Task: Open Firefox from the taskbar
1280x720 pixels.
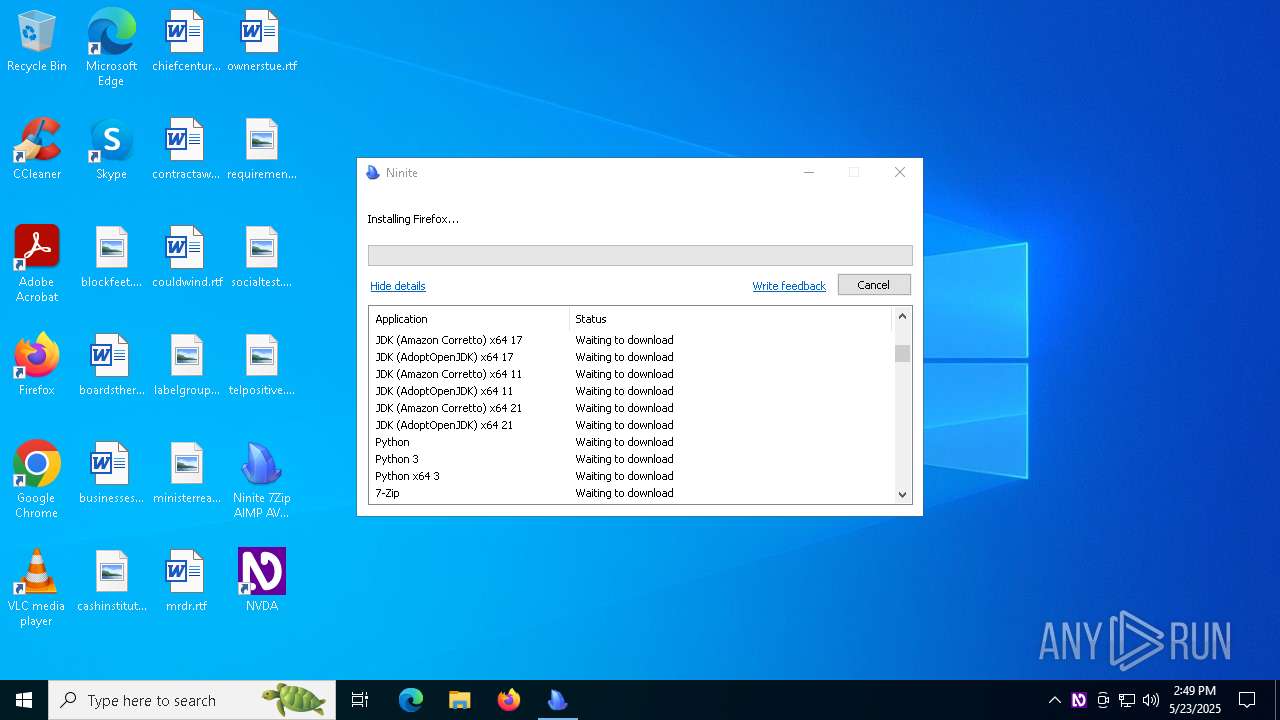Action: tap(509, 700)
